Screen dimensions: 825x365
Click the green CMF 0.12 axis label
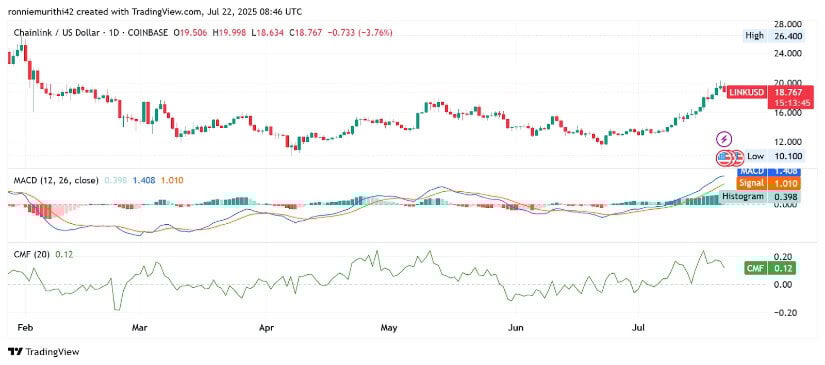coord(770,269)
